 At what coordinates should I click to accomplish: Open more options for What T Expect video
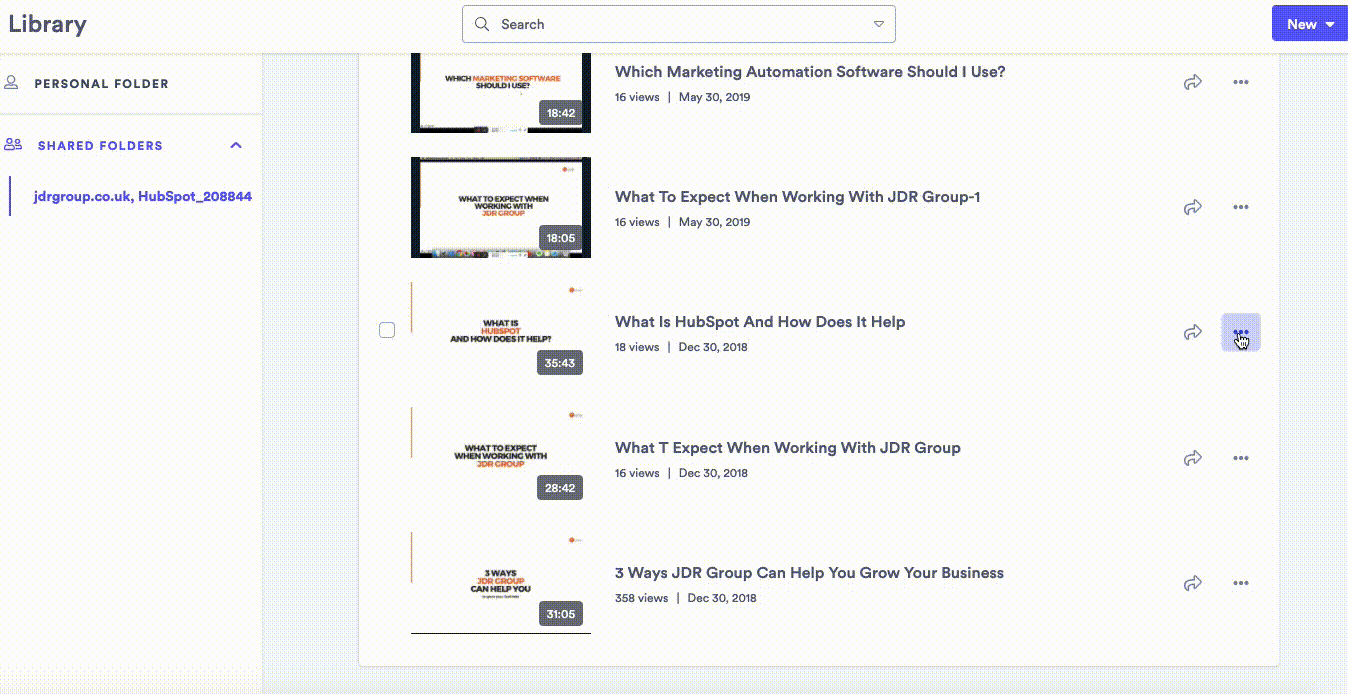pos(1241,458)
